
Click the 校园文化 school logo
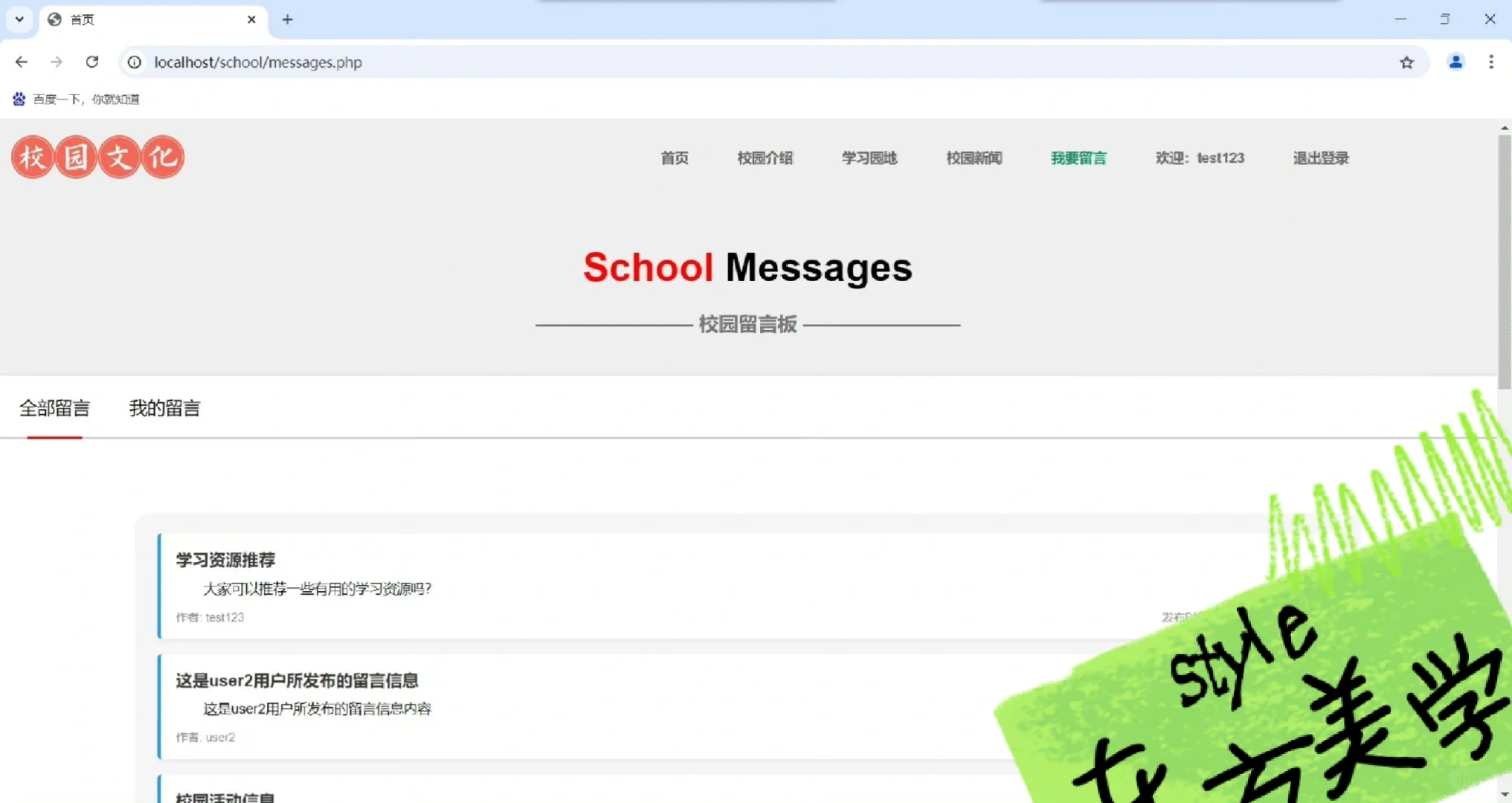(97, 157)
